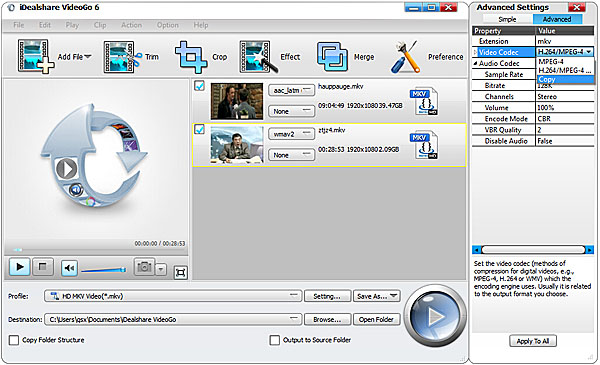Start playback with the play button

point(19,267)
